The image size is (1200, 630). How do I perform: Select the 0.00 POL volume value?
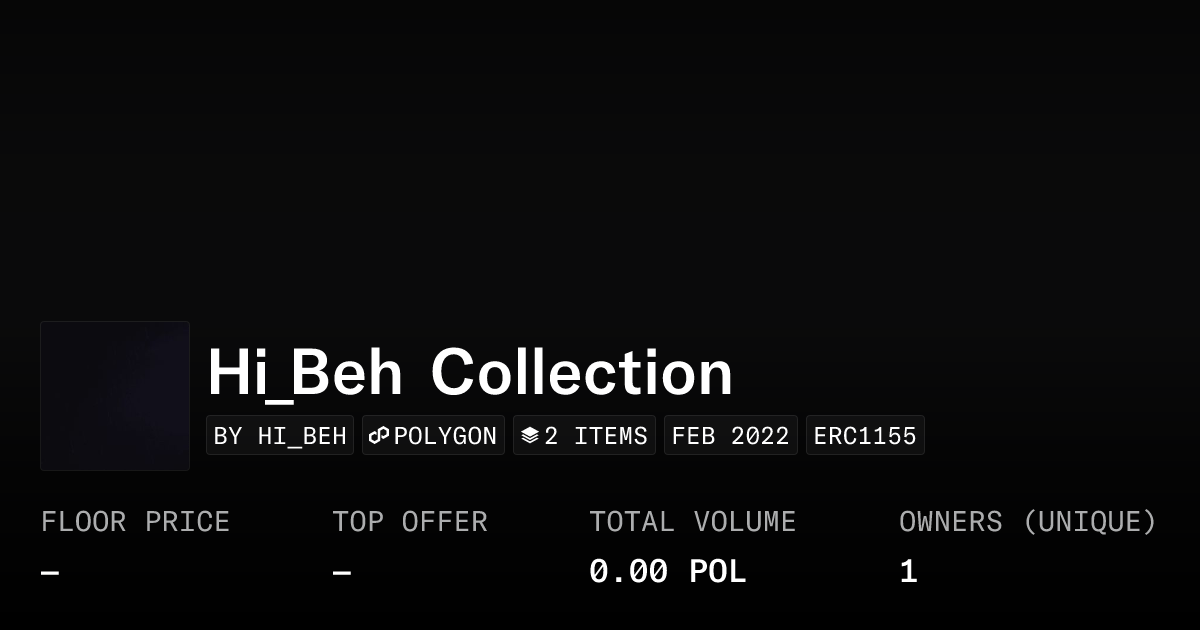point(667,572)
